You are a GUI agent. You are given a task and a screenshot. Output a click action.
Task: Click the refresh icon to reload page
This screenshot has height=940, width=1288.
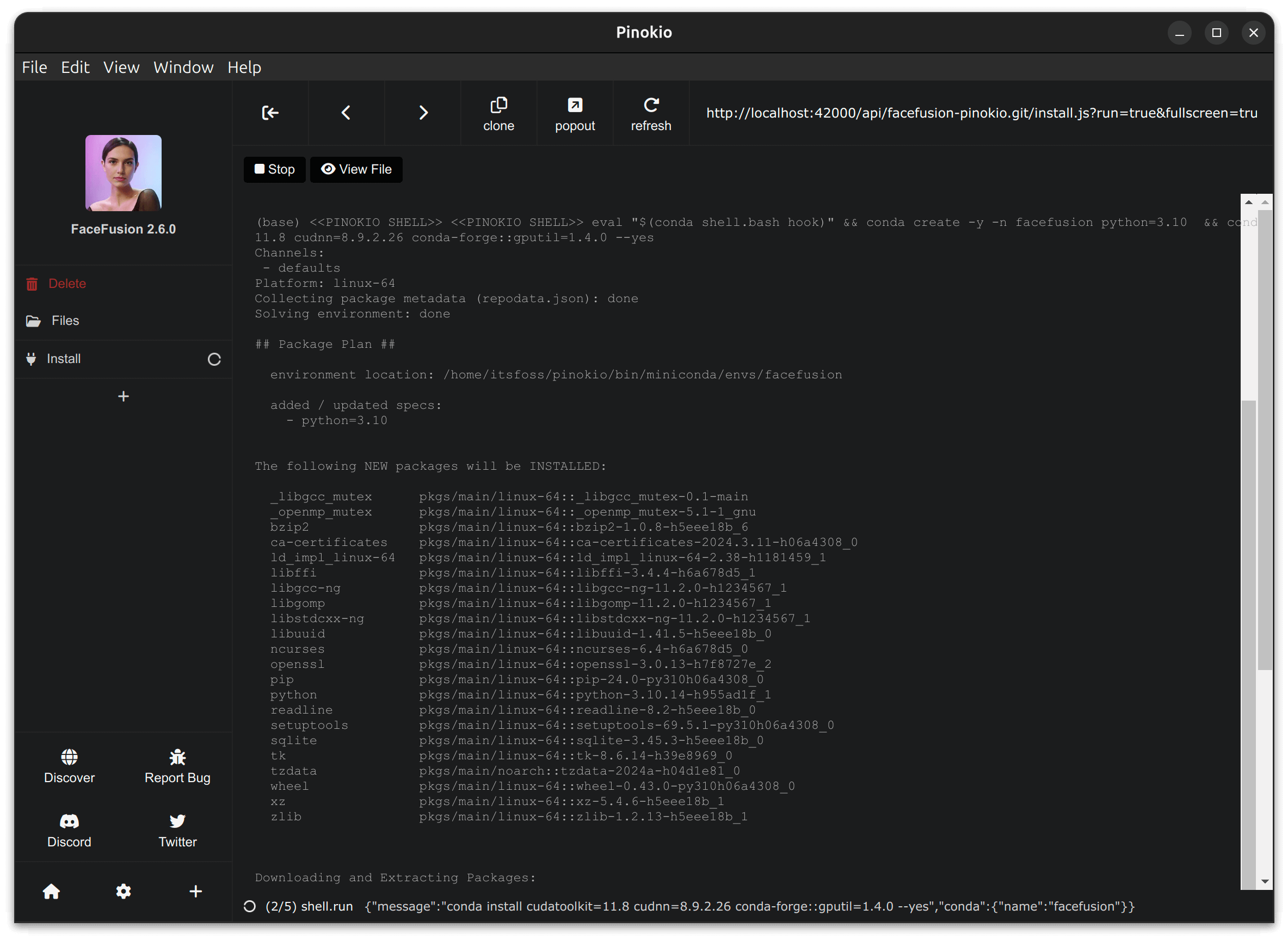point(651,111)
